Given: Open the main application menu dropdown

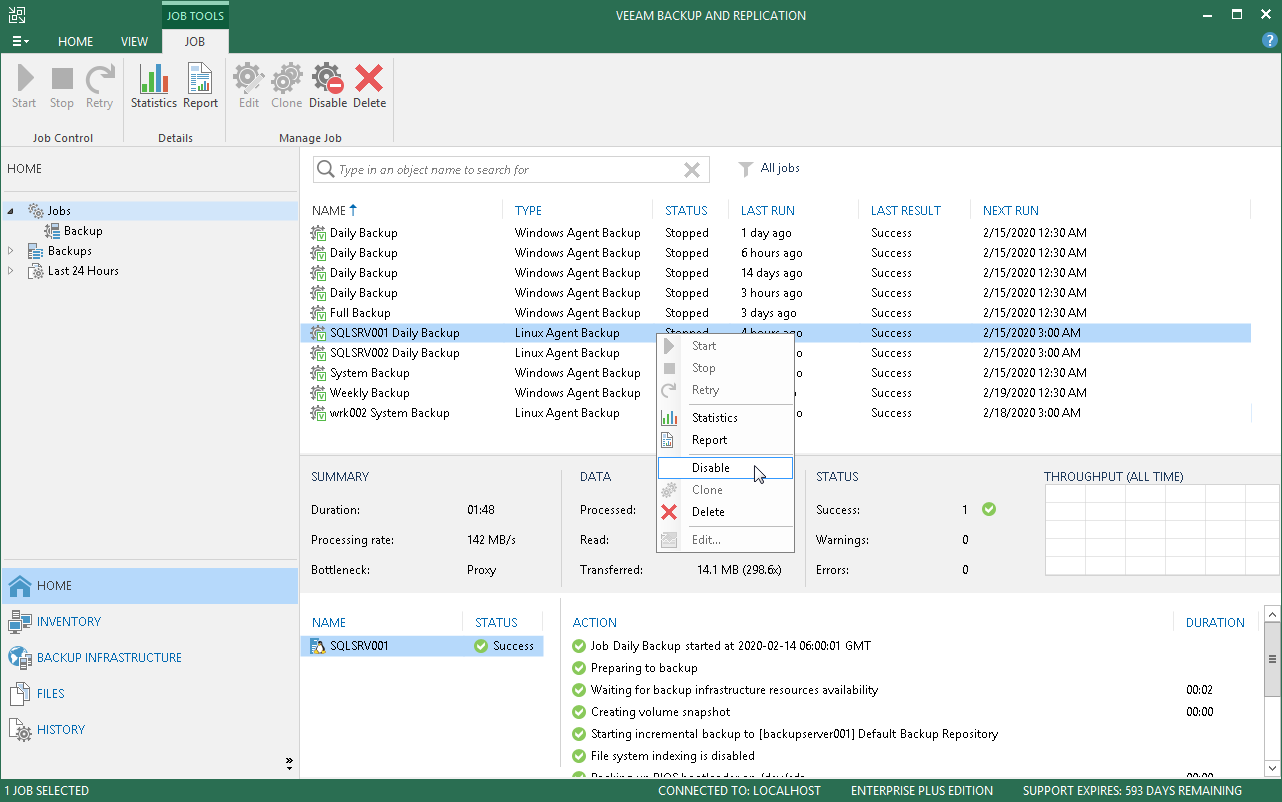Looking at the screenshot, I should [x=20, y=42].
